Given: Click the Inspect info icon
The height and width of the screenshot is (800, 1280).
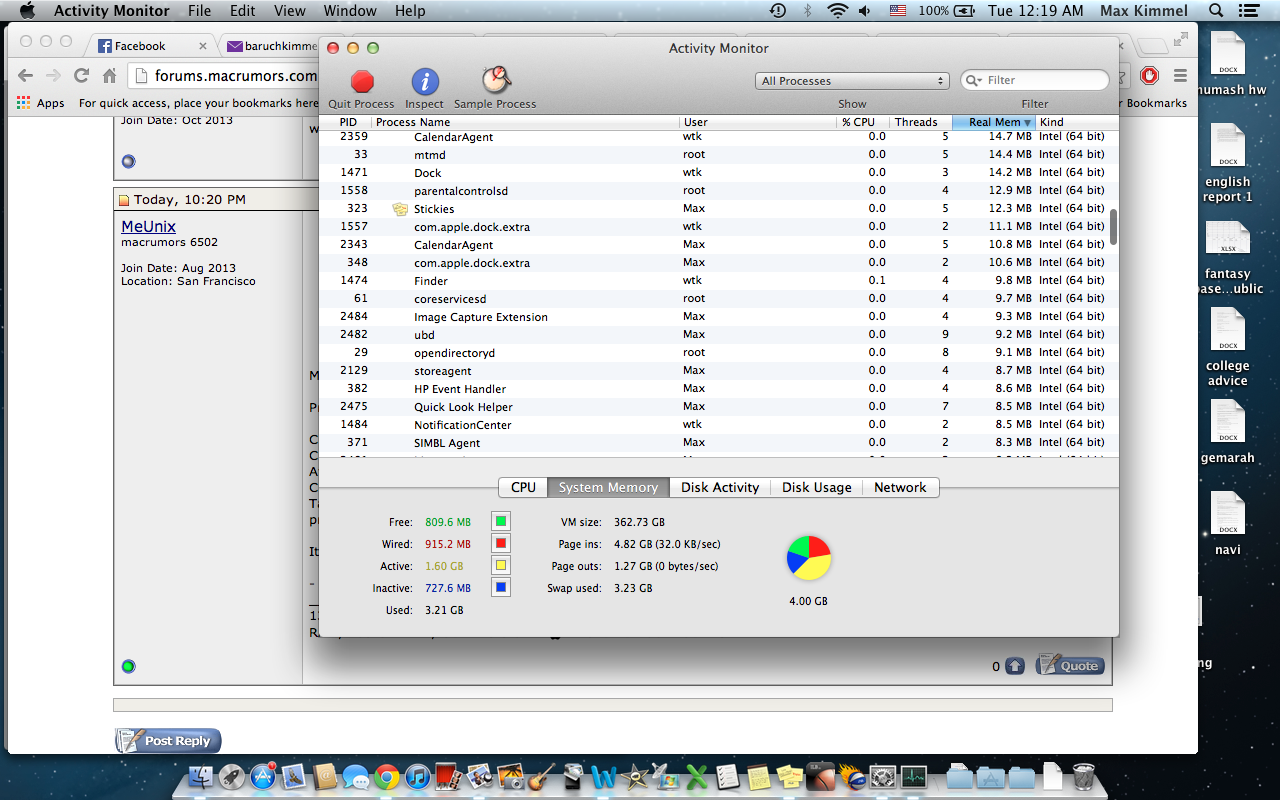Looking at the screenshot, I should [x=425, y=82].
